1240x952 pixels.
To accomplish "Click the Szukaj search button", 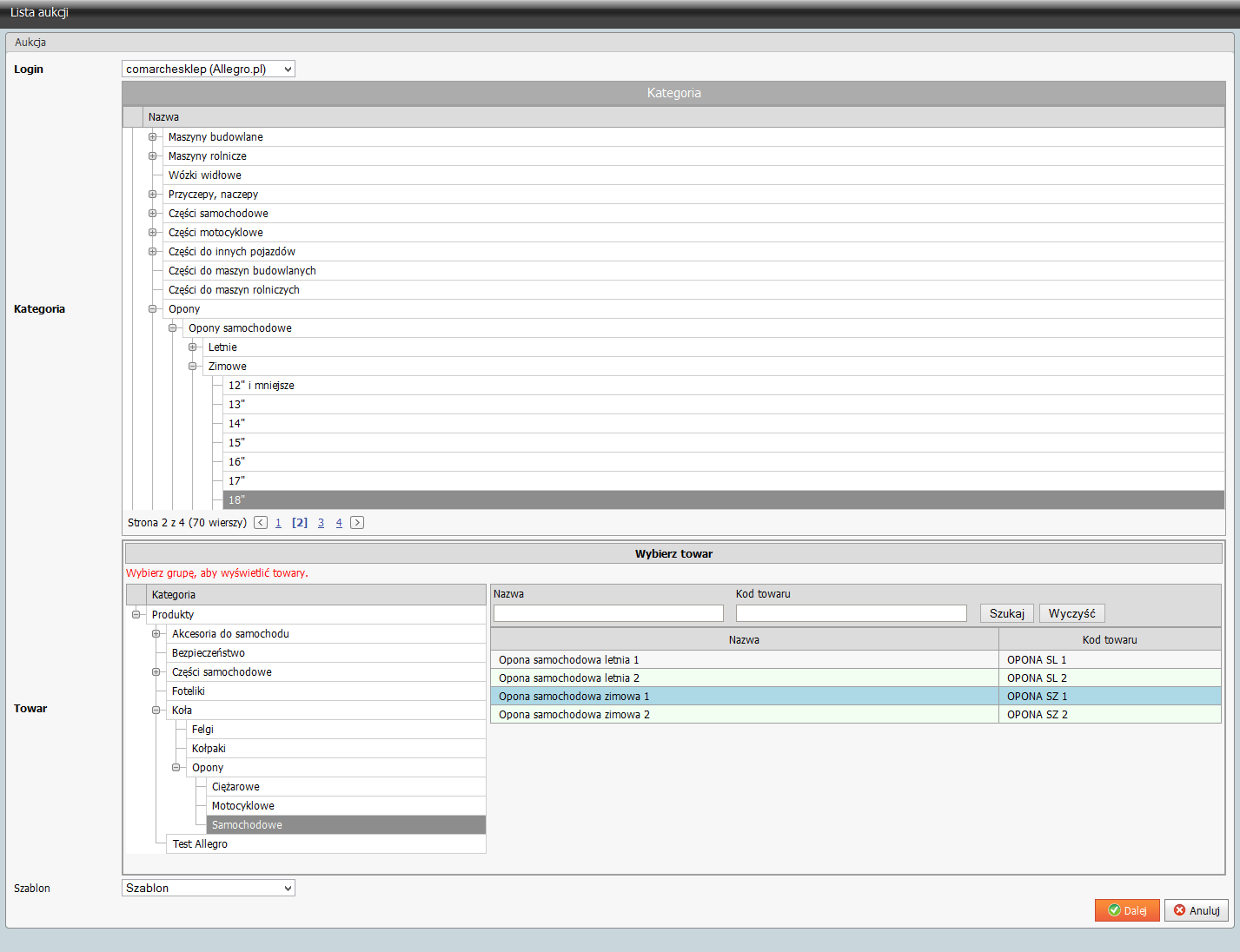I will [x=1007, y=613].
